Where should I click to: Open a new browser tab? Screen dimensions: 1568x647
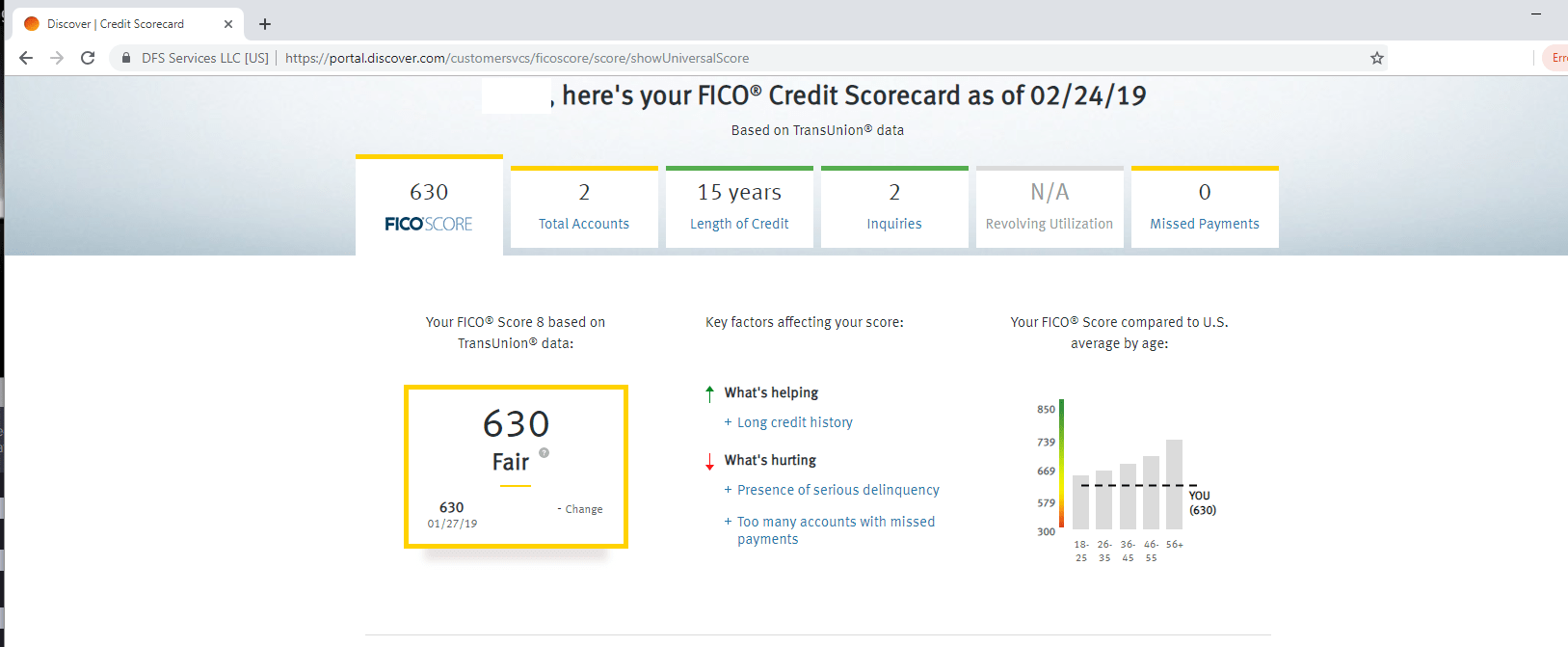(265, 24)
